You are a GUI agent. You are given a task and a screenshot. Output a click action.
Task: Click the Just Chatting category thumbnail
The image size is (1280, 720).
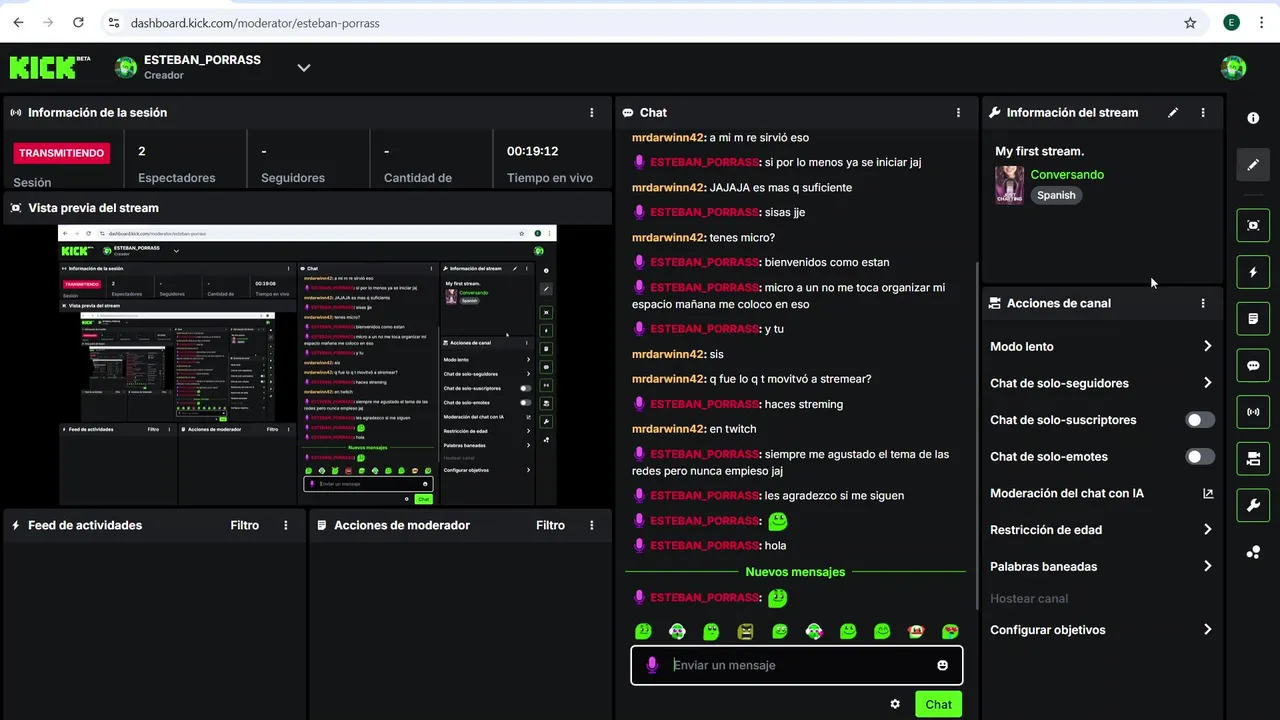(x=1009, y=185)
